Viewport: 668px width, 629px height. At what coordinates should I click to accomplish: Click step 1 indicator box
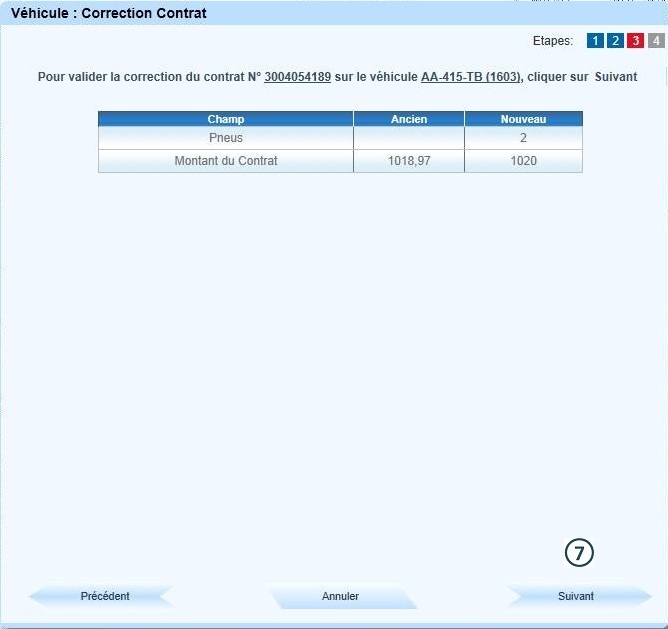tap(595, 41)
